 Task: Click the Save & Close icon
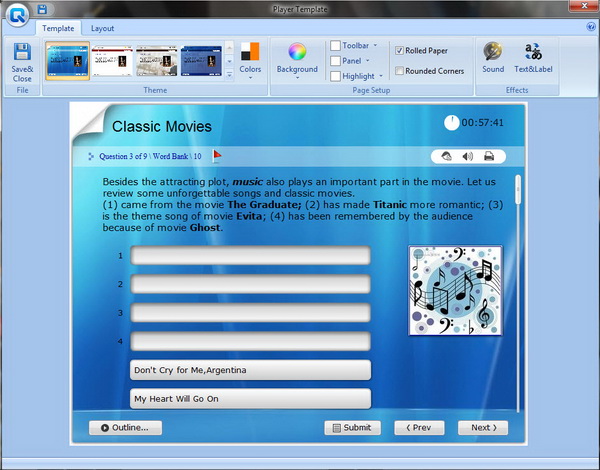tap(21, 58)
